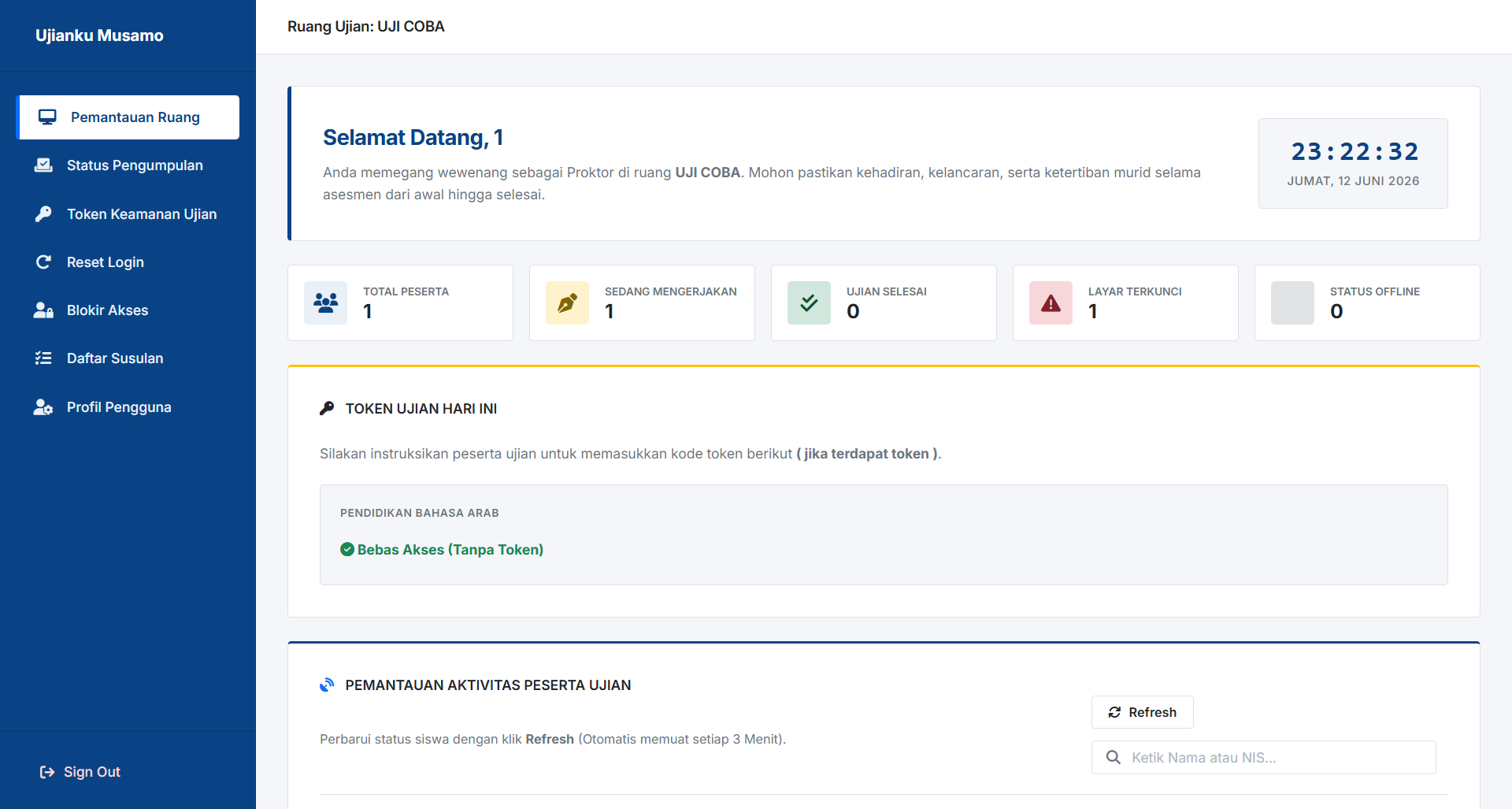Click the Ujian Selesai label
1512x809 pixels.
(887, 291)
